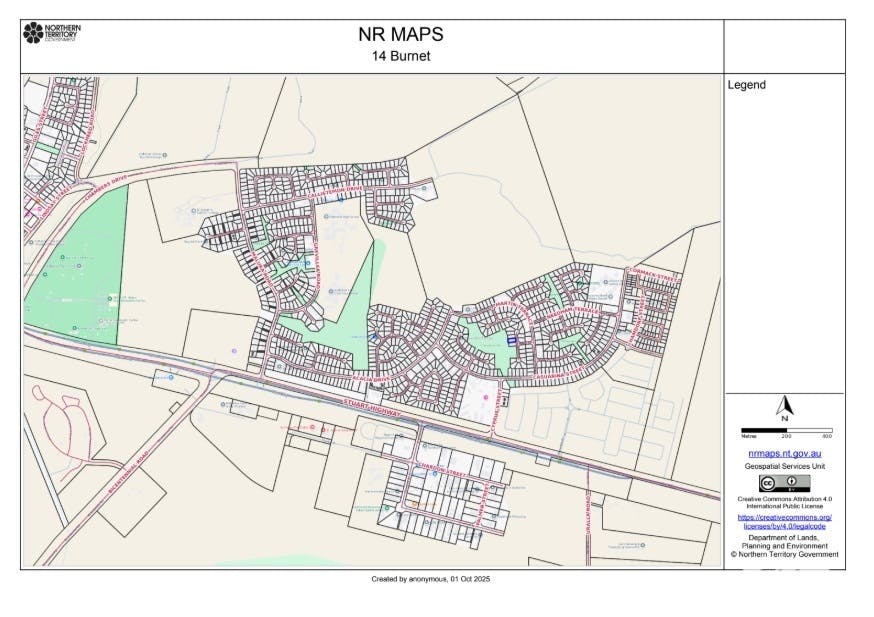The width and height of the screenshot is (874, 617).
Task: Click the Legend heading
Action: click(746, 85)
